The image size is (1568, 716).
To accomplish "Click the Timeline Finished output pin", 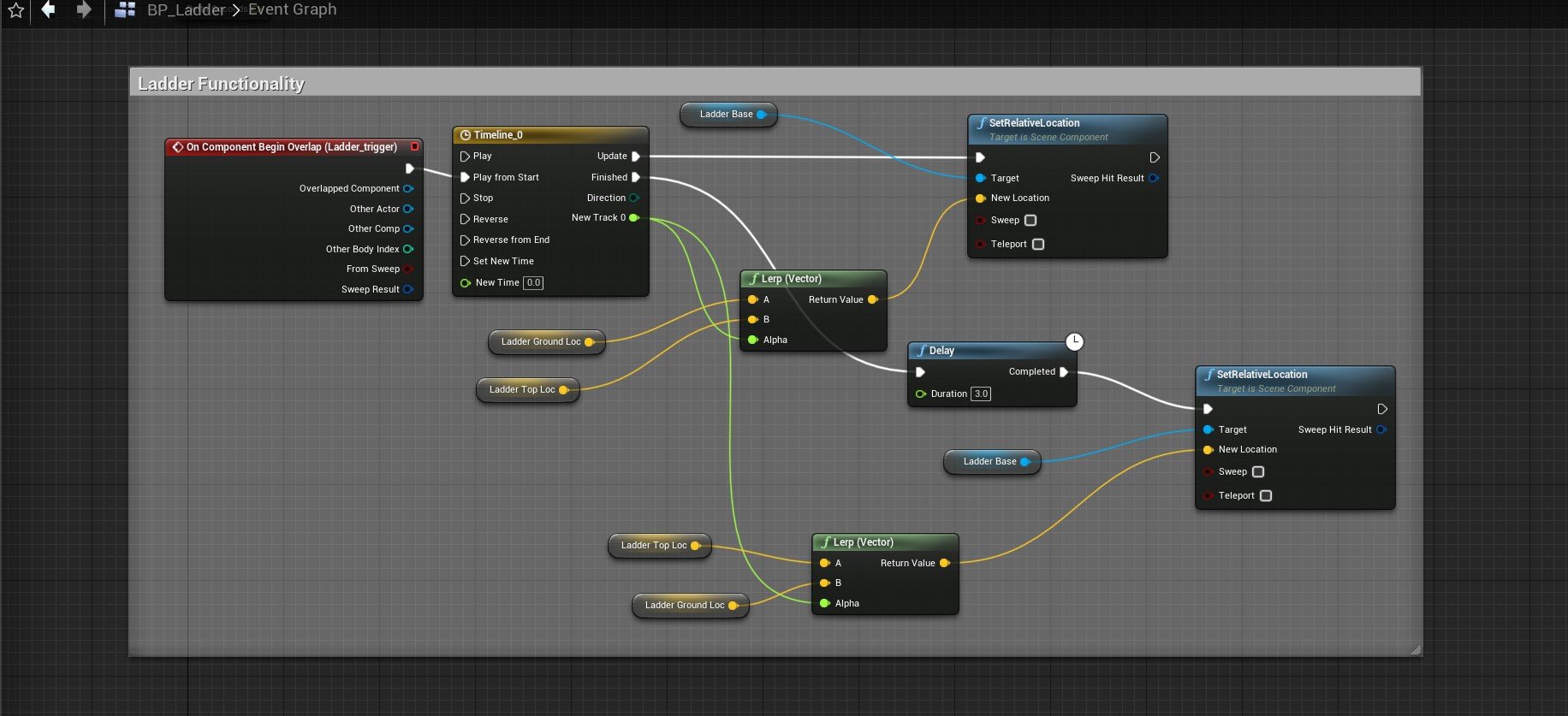I will [636, 177].
